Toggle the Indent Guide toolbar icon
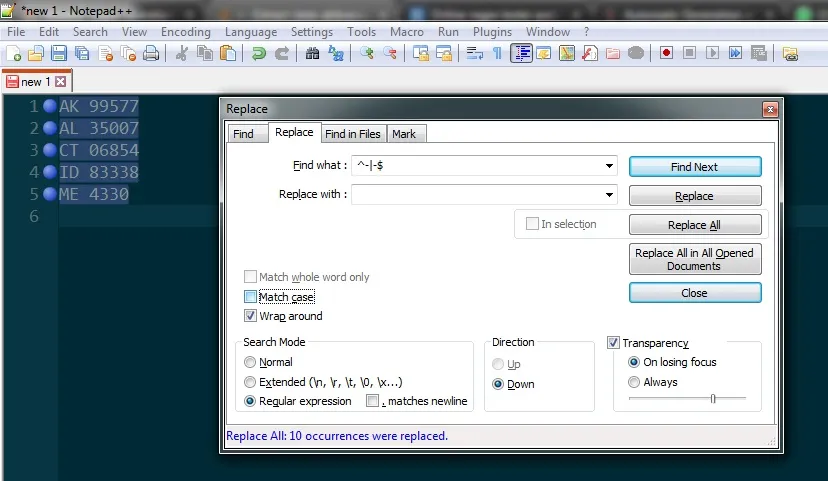828x481 pixels. [x=522, y=53]
